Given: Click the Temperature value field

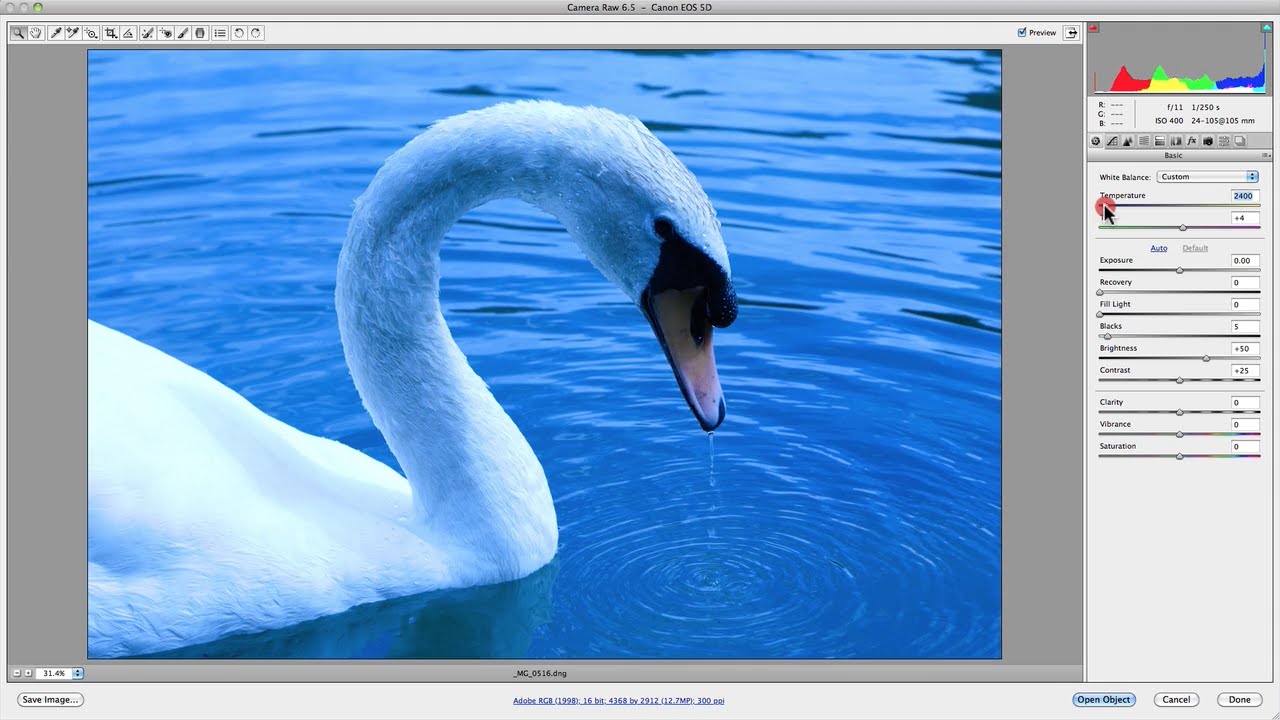Looking at the screenshot, I should [x=1245, y=196].
